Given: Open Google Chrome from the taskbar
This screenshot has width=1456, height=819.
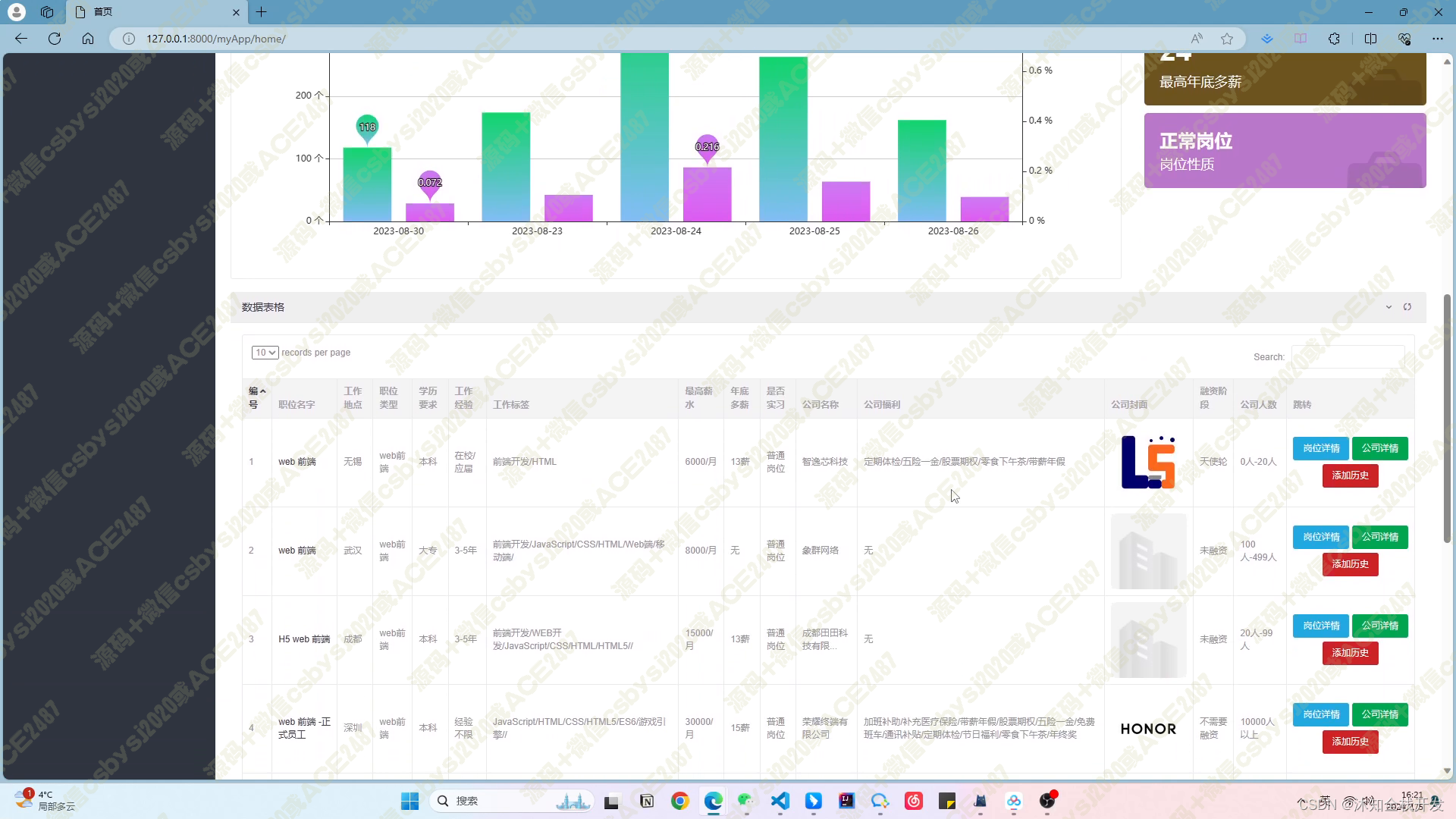Looking at the screenshot, I should point(680,801).
